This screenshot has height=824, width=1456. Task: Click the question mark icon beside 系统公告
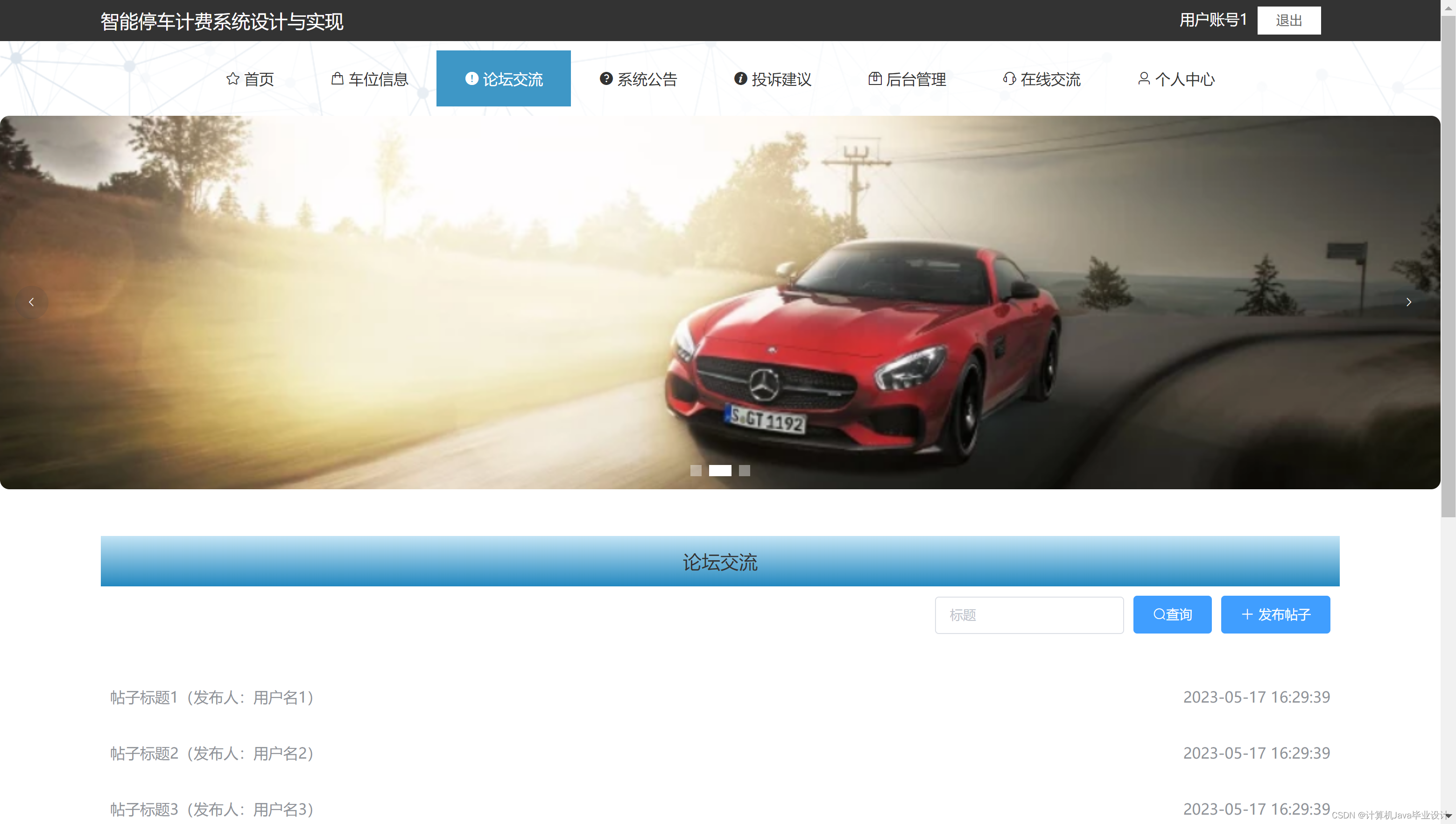606,78
